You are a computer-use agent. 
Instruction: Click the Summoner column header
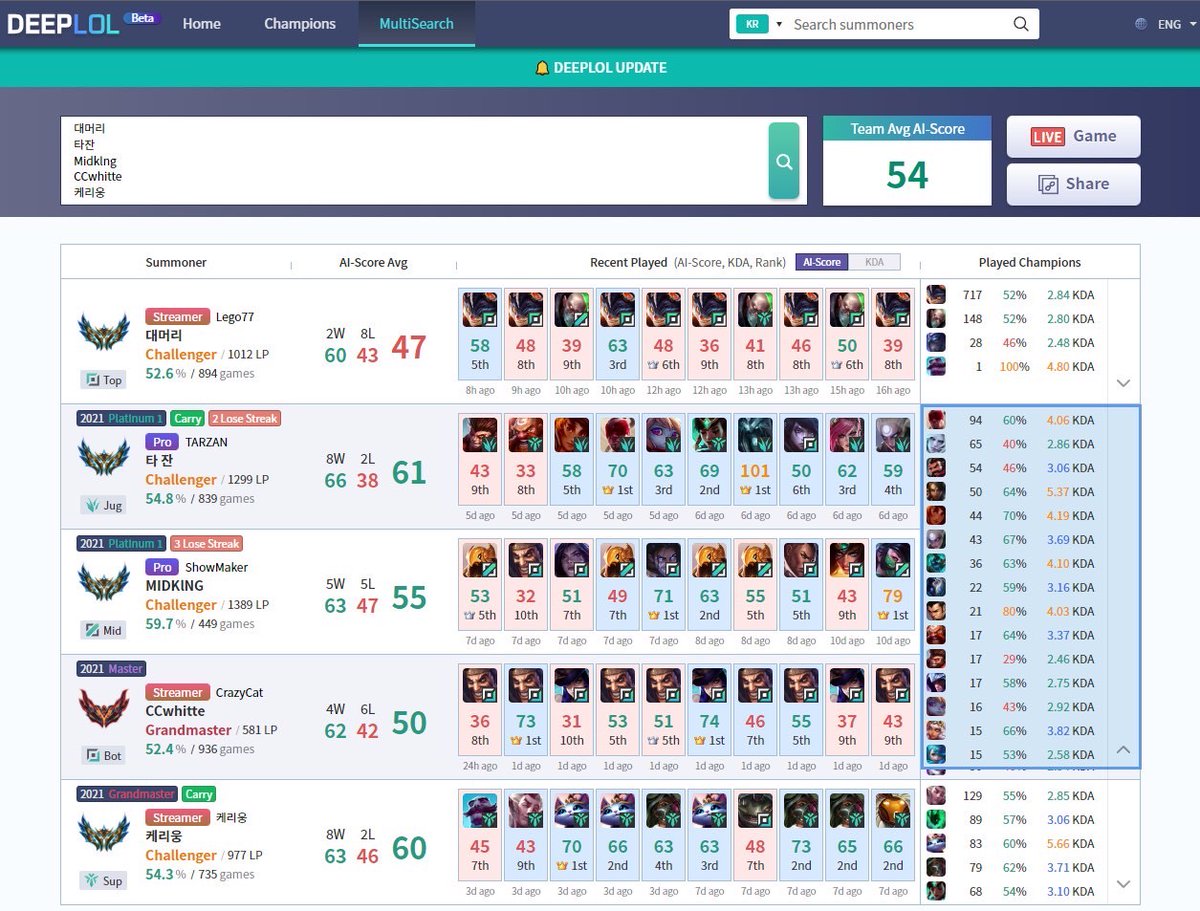[176, 262]
